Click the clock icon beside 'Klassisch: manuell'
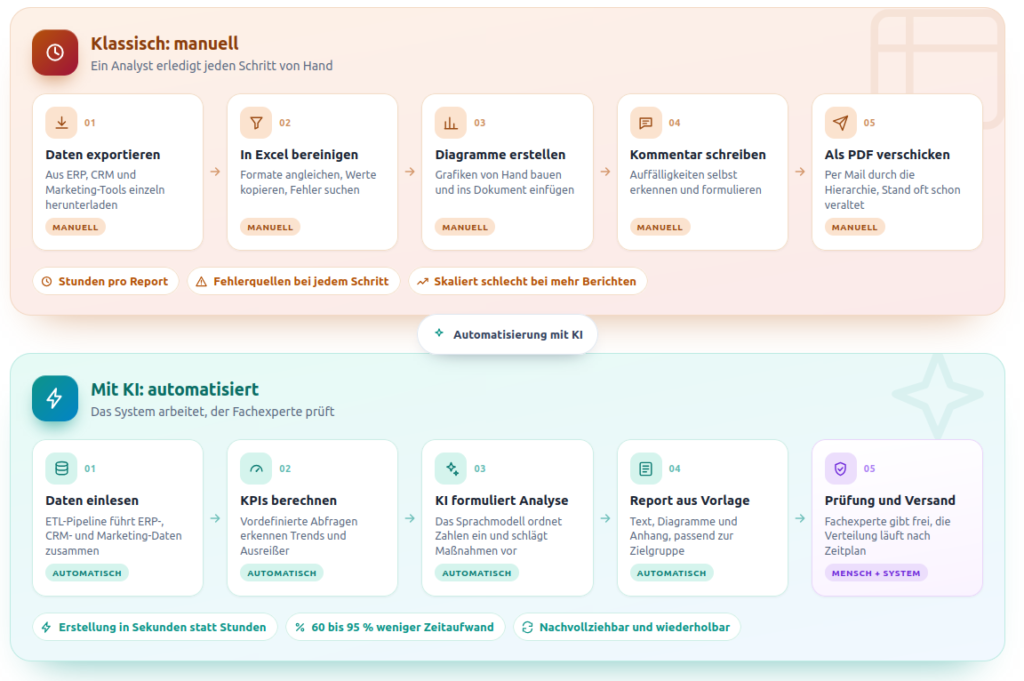1024x681 pixels. 55,52
